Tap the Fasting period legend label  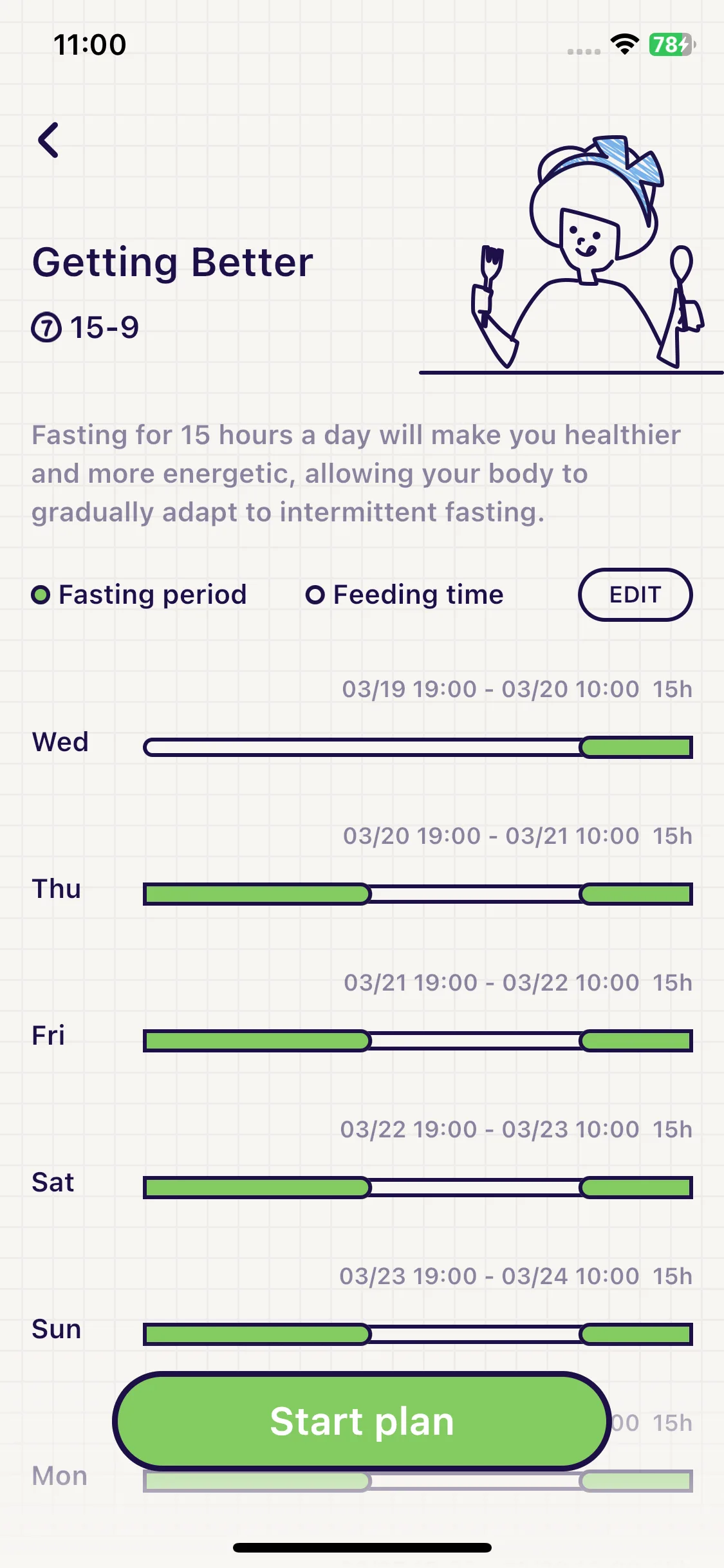pyautogui.click(x=153, y=595)
